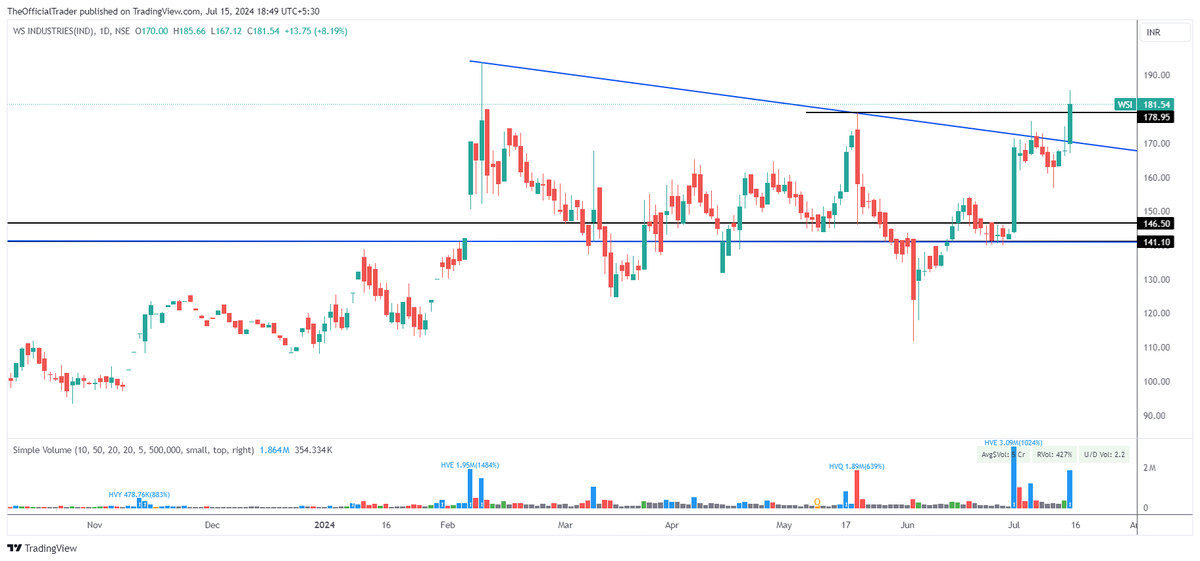Click the 130.00 price axis label
The image size is (1200, 561).
tap(1158, 279)
